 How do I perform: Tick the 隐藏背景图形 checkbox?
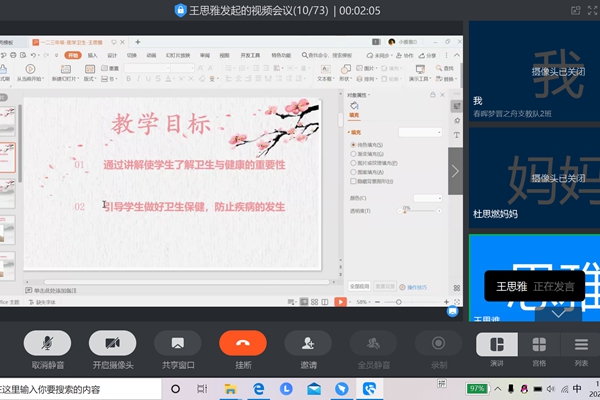(353, 180)
